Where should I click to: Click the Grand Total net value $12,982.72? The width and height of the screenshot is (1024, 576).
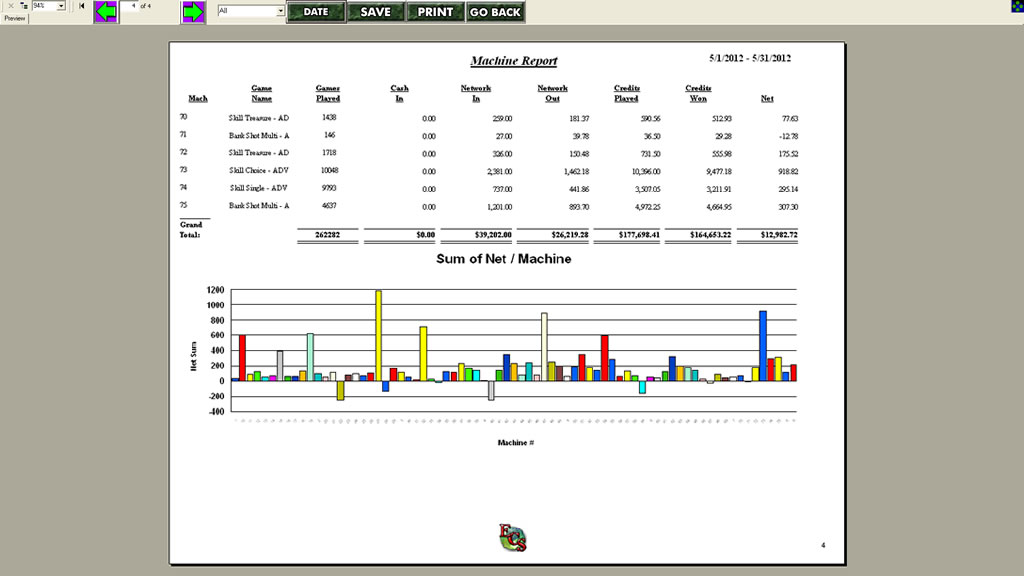pos(767,235)
